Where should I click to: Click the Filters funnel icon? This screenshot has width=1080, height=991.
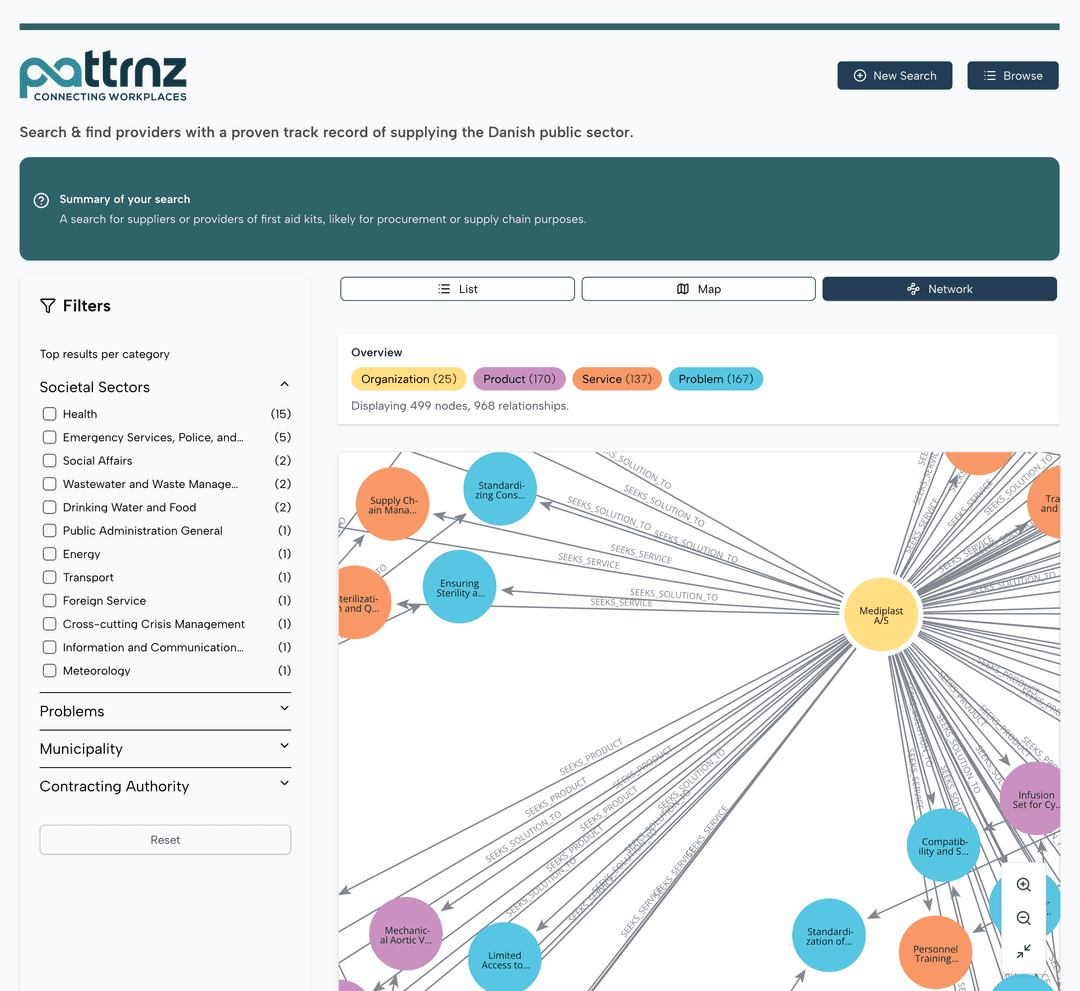[x=46, y=305]
